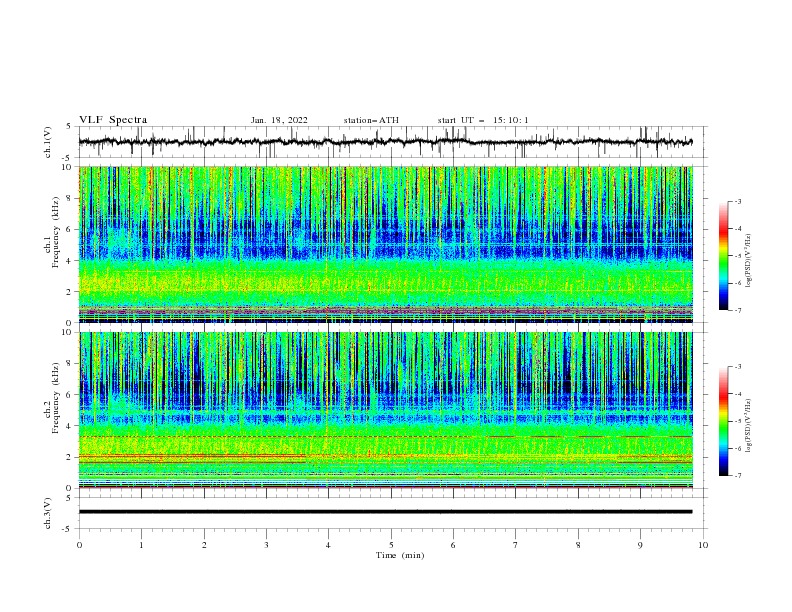Click the "log(PSD)(V²/Hz)" label of upper colorbar
The height and width of the screenshot is (612, 792).
(x=748, y=261)
